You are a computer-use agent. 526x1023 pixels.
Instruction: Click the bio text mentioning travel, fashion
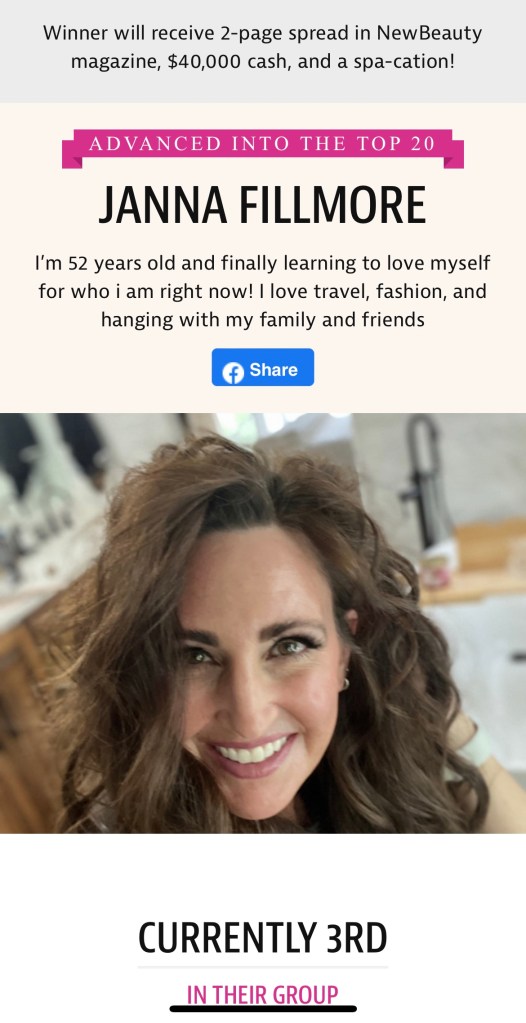tap(262, 291)
